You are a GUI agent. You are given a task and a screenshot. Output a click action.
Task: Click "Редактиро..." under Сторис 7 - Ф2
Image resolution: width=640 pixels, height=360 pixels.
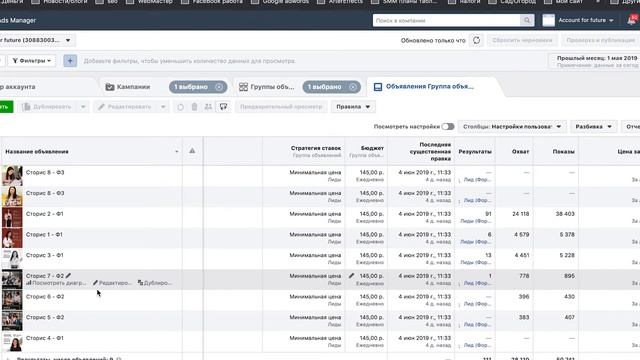coord(112,283)
